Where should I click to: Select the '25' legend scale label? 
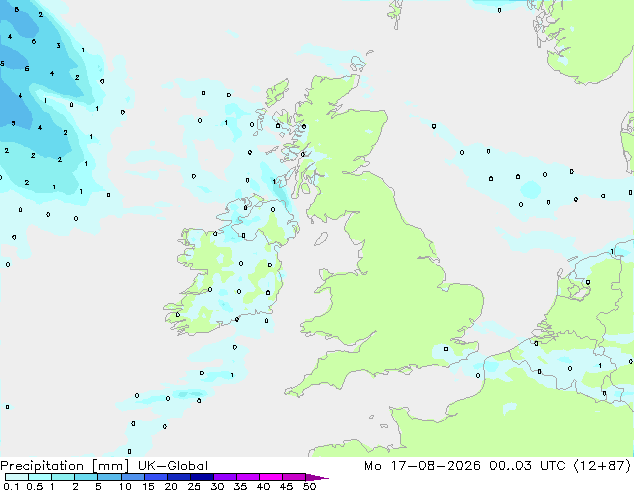point(194,486)
